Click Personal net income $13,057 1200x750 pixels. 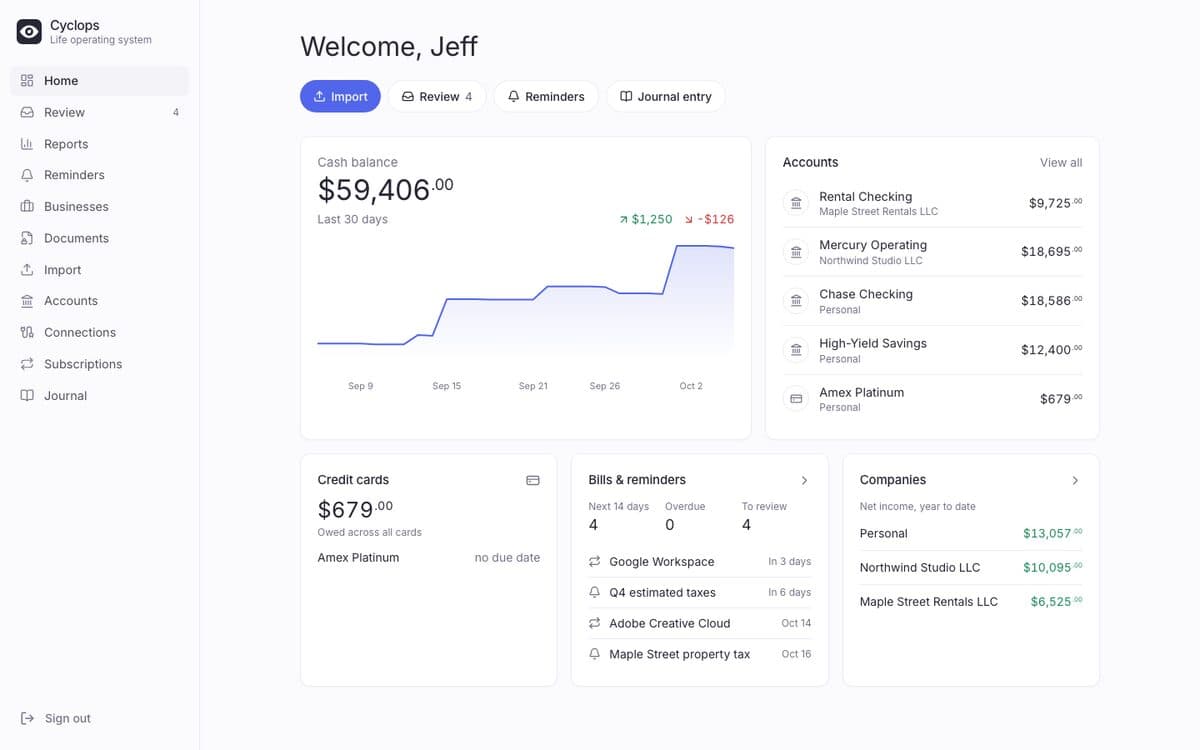pos(1052,534)
